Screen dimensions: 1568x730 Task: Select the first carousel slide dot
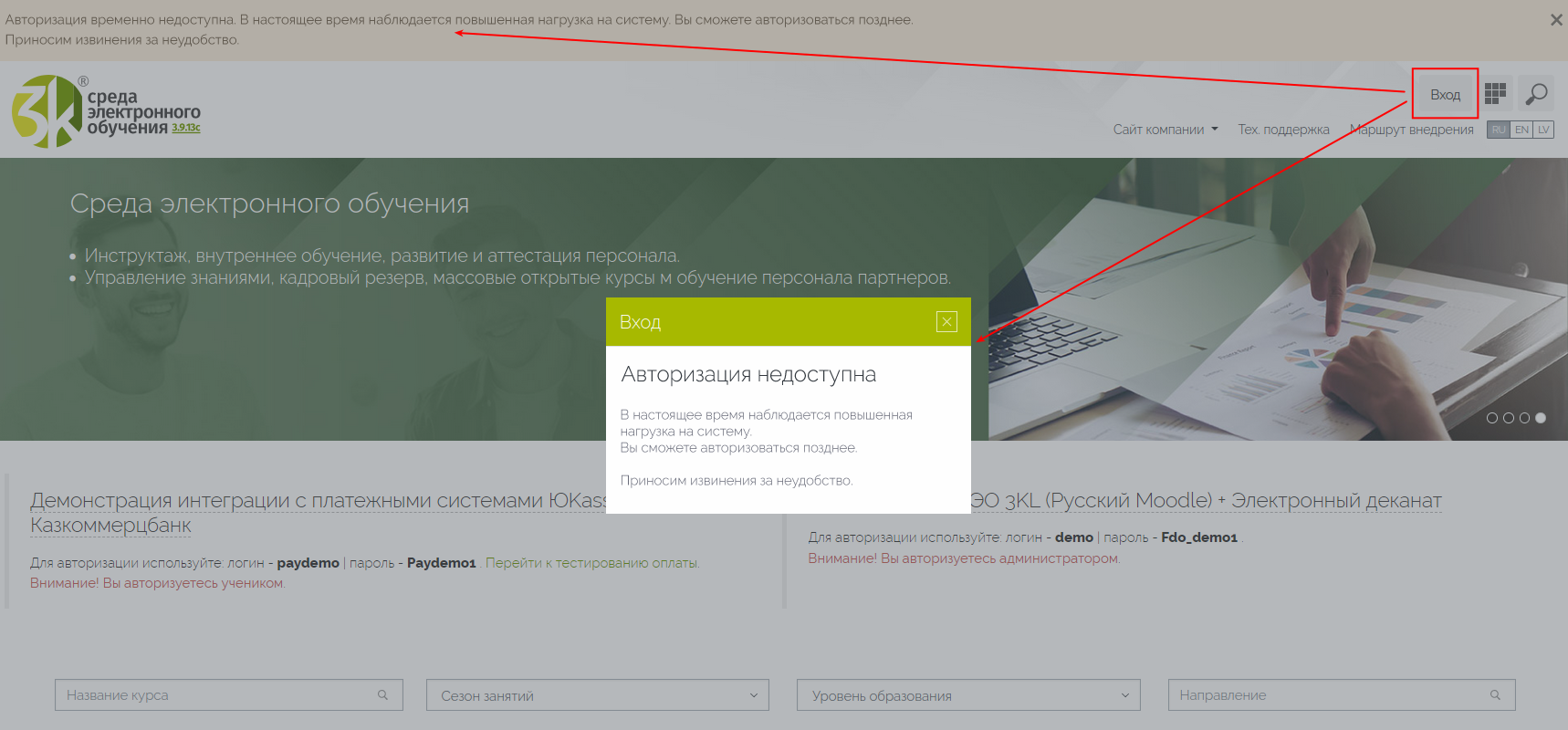[x=1492, y=418]
